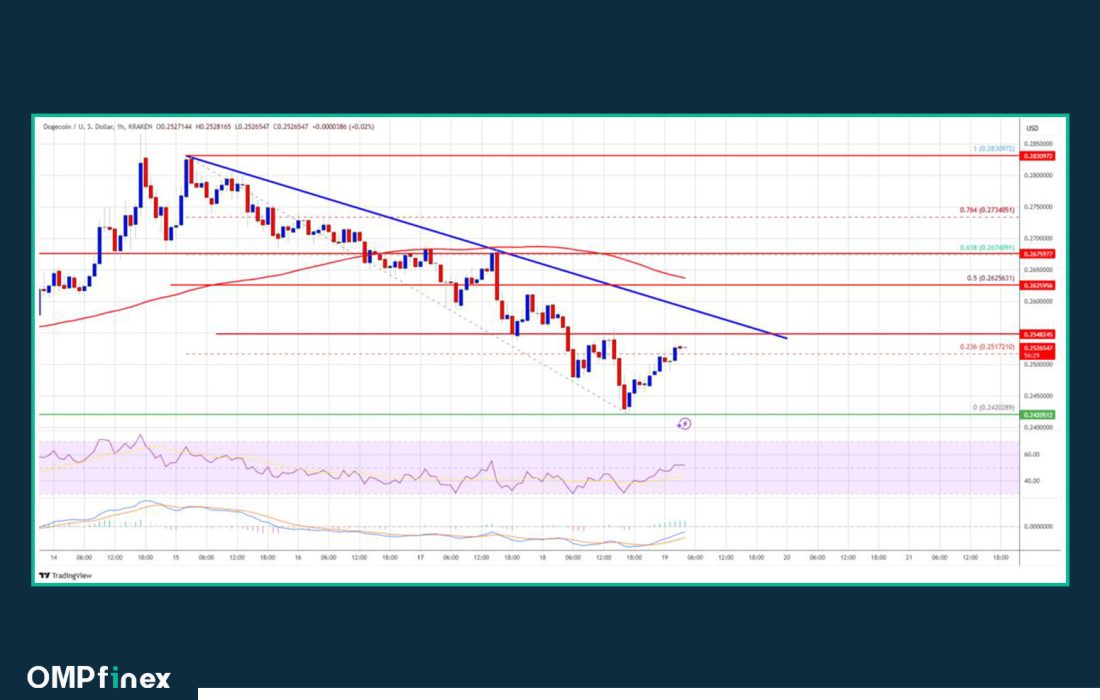Click date 20 on the time axis
The width and height of the screenshot is (1100, 700).
tap(787, 557)
